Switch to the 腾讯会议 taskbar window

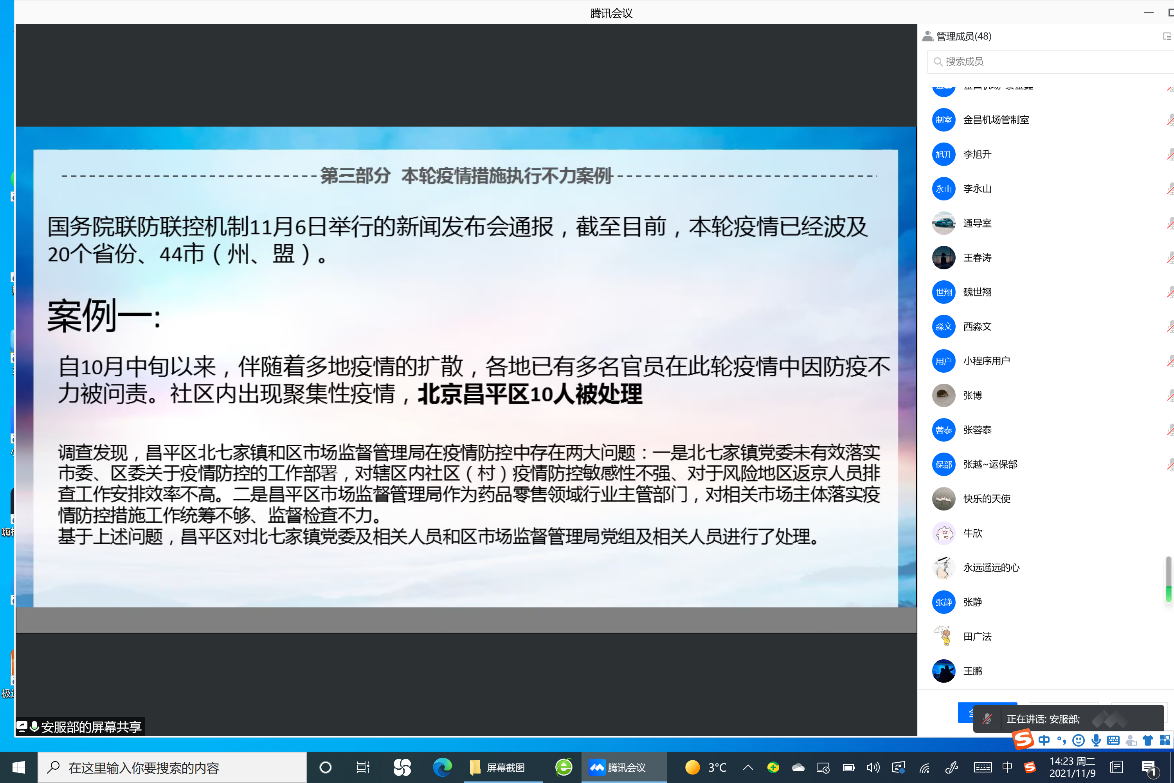tap(617, 767)
